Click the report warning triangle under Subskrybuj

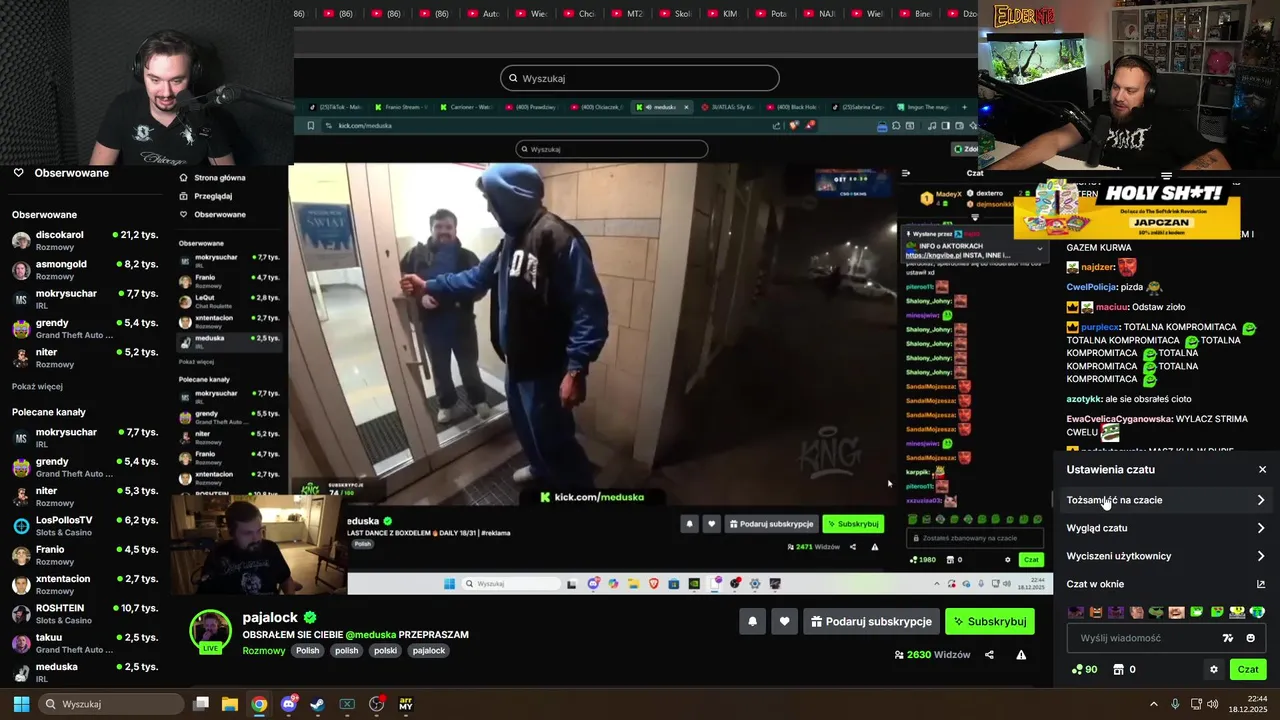1021,655
